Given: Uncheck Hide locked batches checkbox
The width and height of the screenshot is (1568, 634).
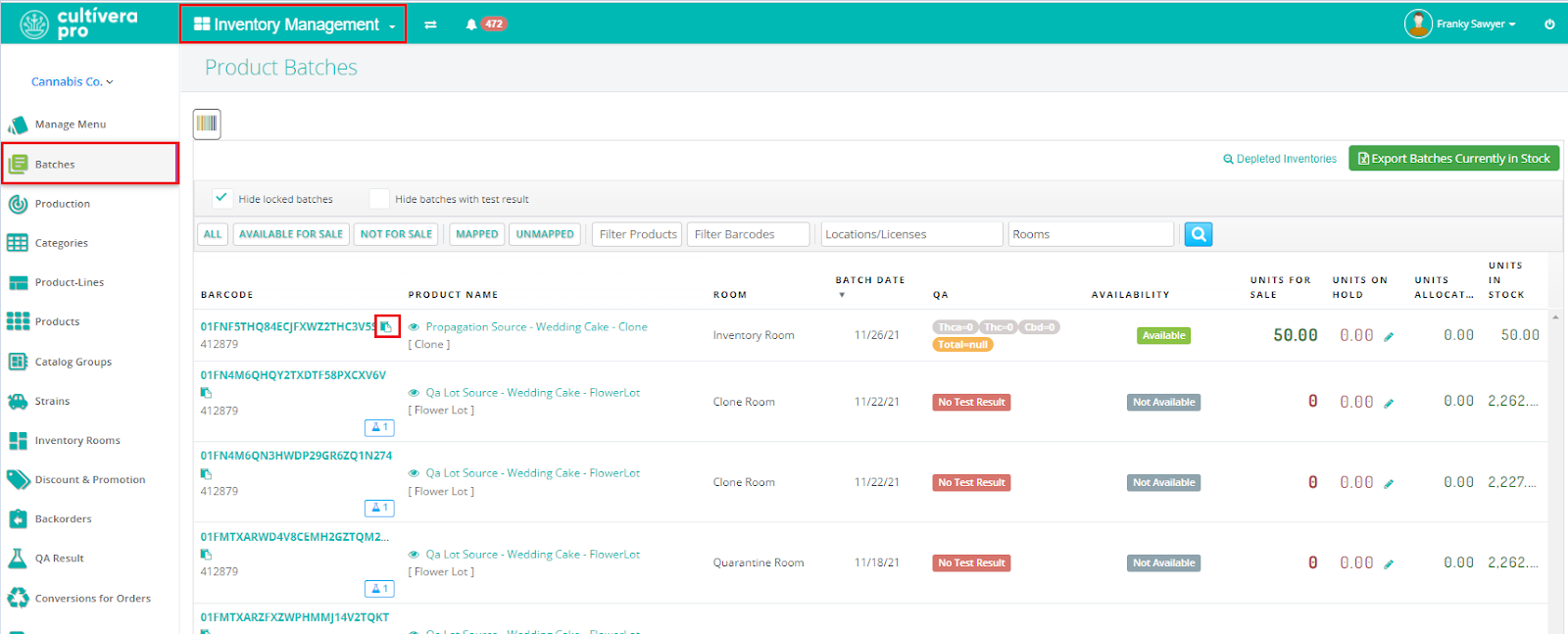Looking at the screenshot, I should (222, 198).
